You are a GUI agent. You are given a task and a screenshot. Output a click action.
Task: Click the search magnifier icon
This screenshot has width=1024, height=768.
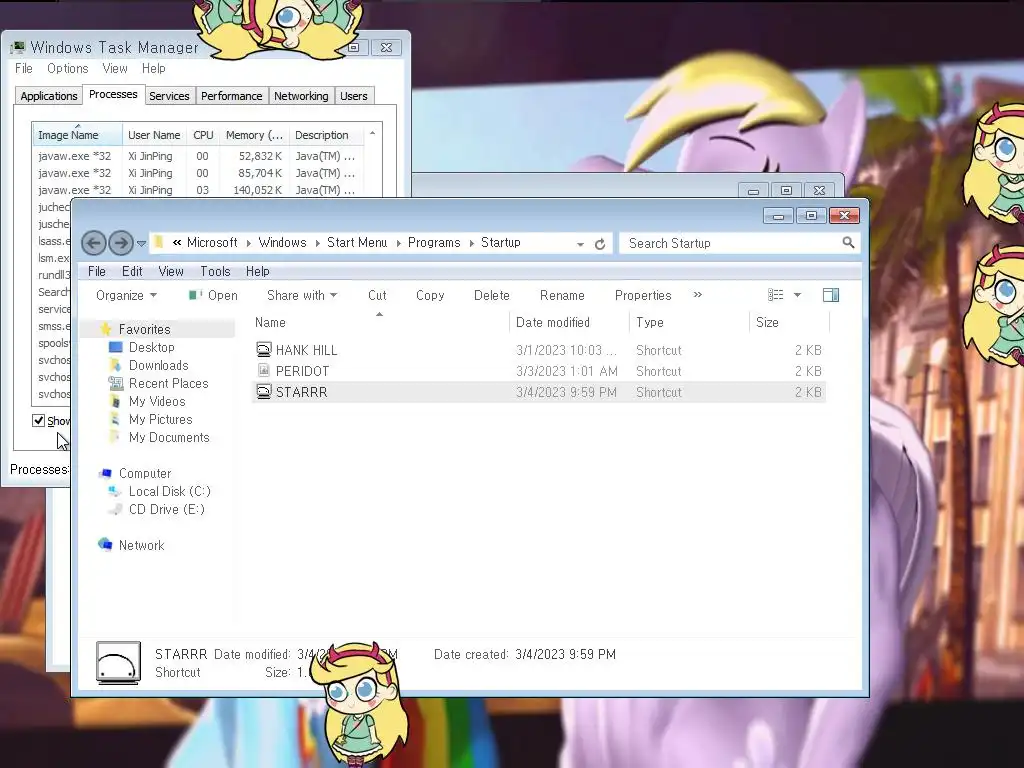(848, 243)
